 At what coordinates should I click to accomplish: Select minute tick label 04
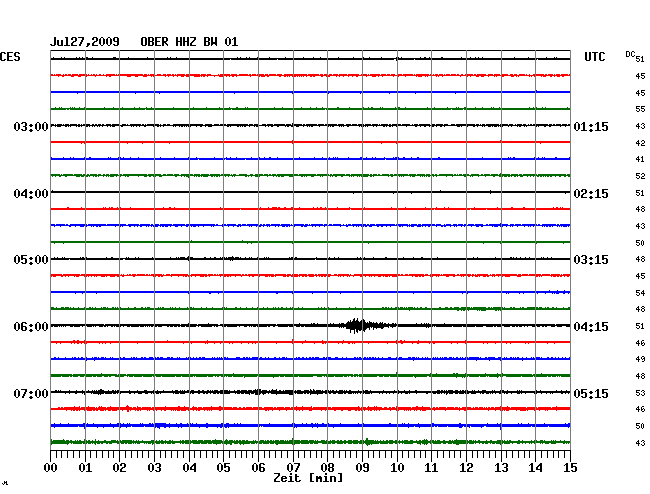tap(189, 468)
